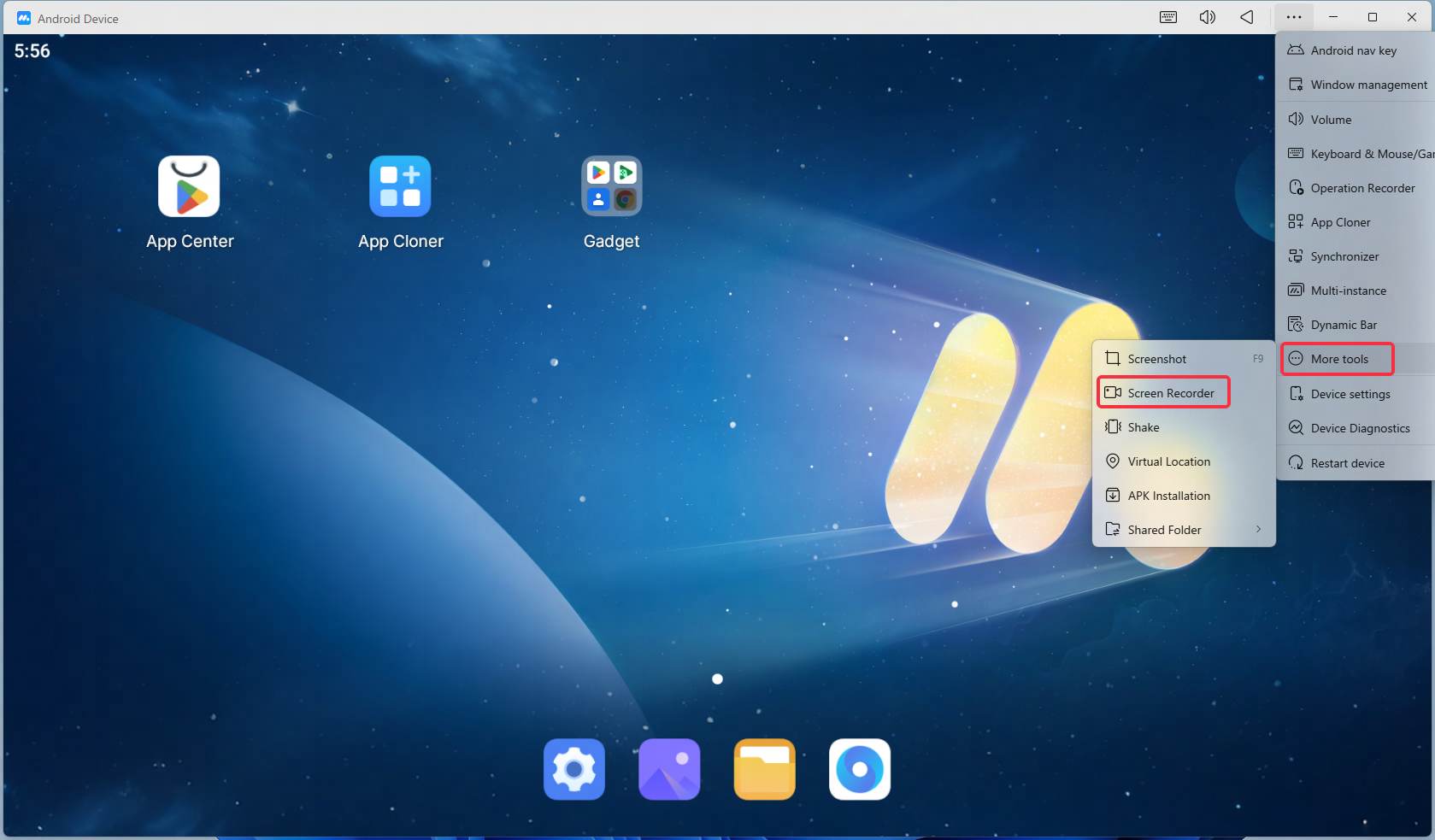Choose Restart device from the menu
Viewport: 1435px width, 840px height.
point(1356,463)
